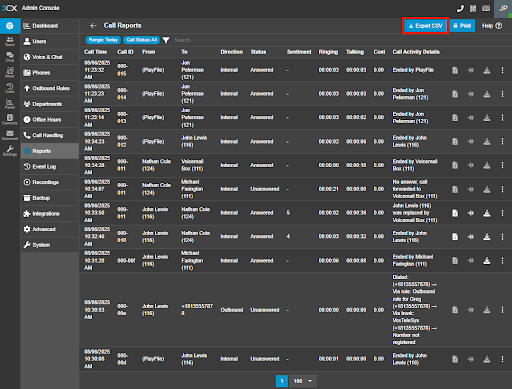Screen dimensions: 512x389
Task: Open Integrations in the admin menu
Action: coord(50,214)
